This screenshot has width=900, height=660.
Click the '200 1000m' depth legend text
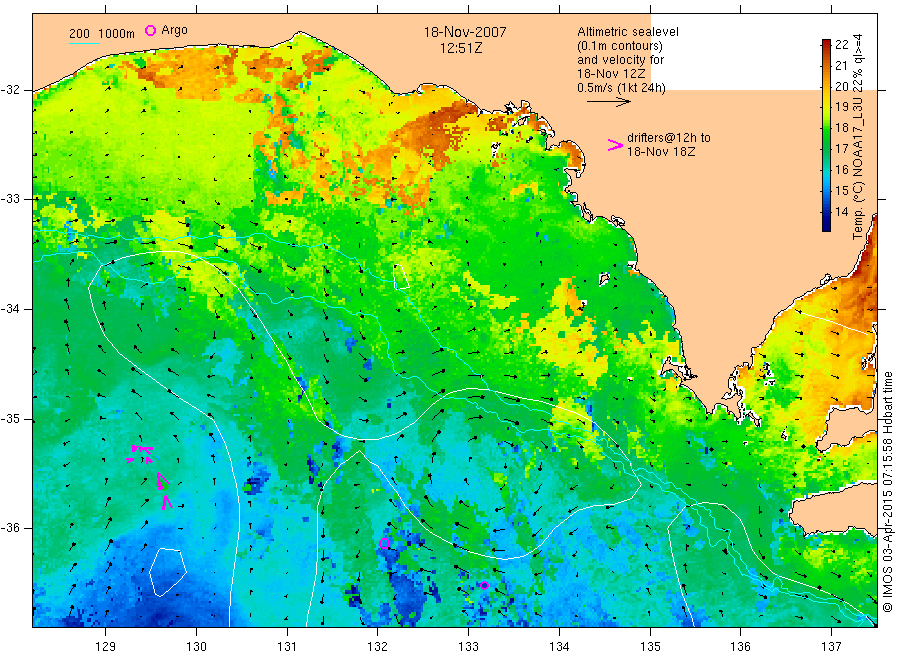(x=102, y=34)
